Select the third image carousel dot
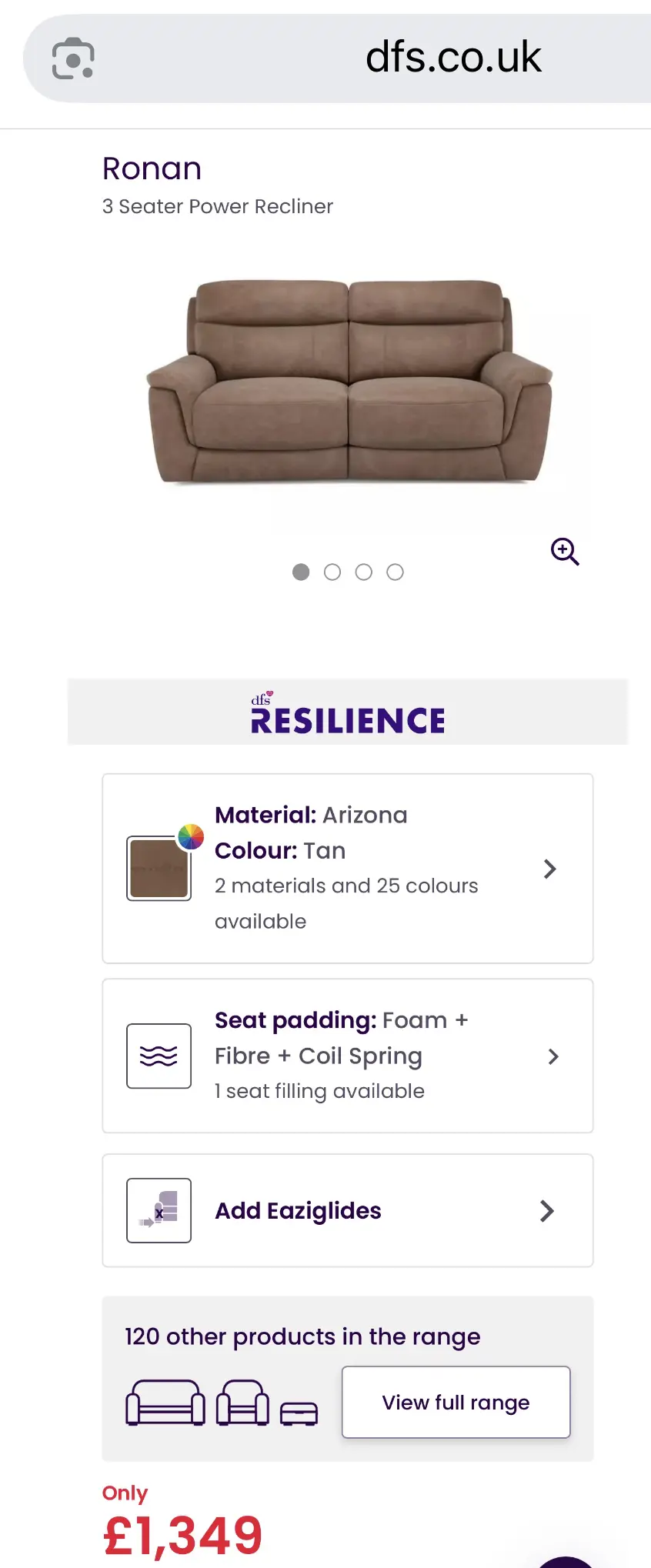Image resolution: width=651 pixels, height=1568 pixels. [x=364, y=572]
